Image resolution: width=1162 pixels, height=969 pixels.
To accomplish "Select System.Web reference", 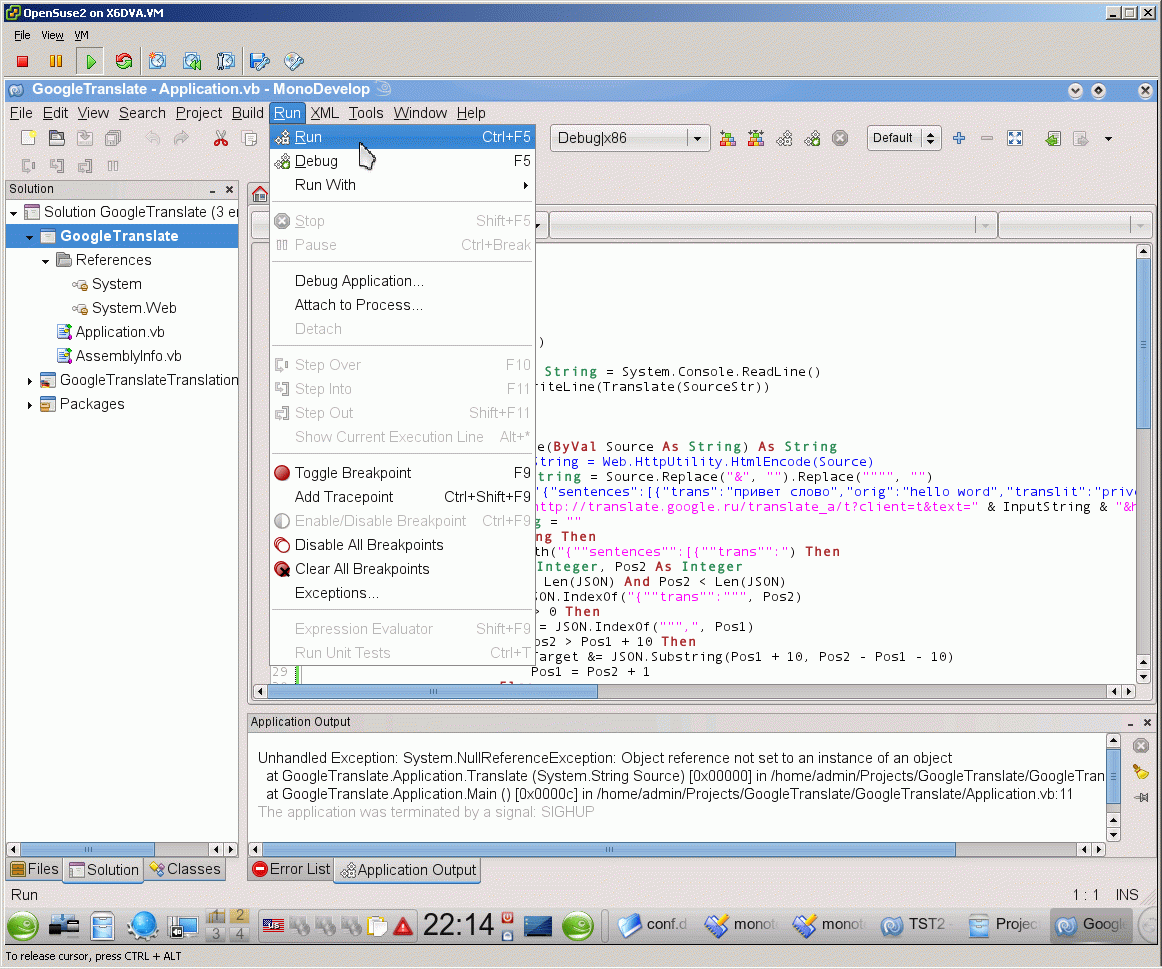I will point(133,308).
